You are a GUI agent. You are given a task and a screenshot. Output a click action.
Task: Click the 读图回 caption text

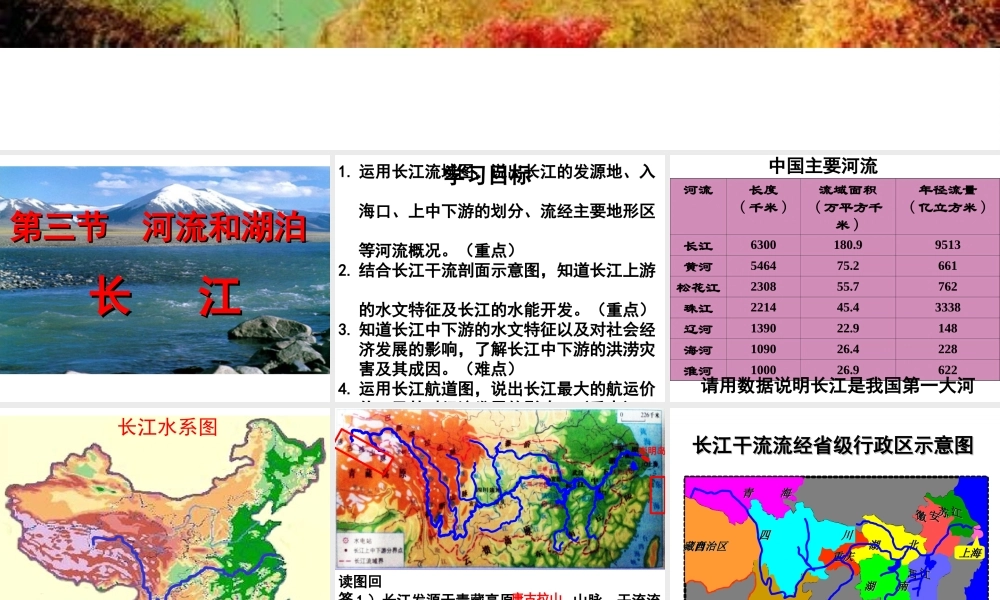point(360,581)
